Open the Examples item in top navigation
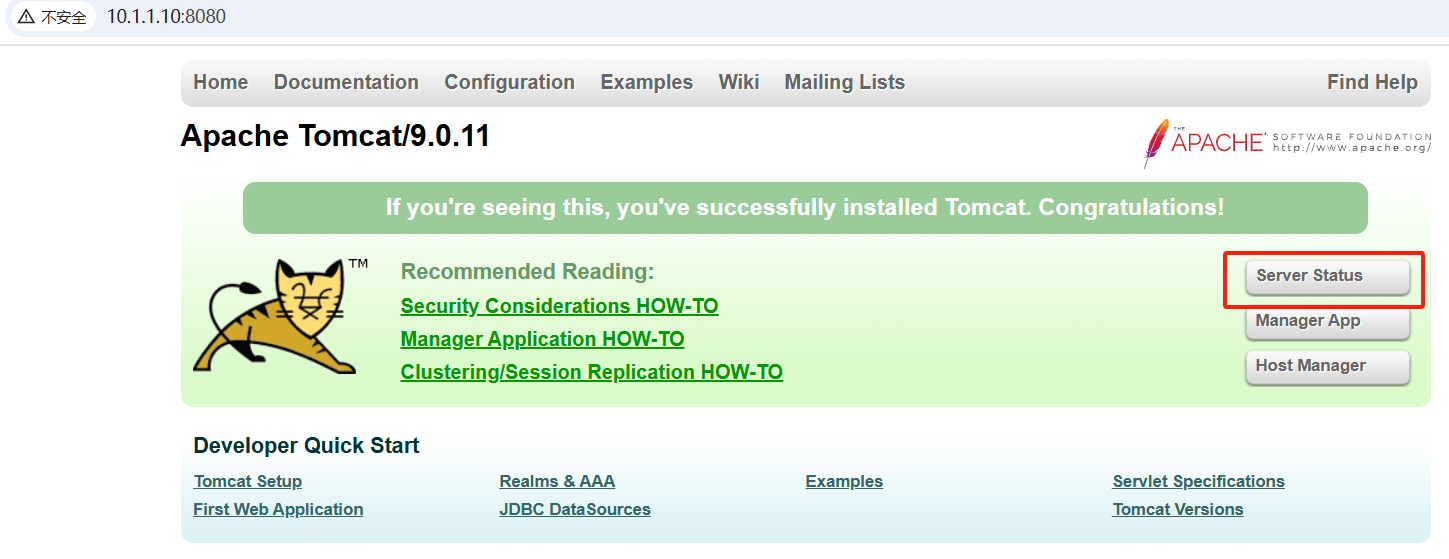 [646, 82]
